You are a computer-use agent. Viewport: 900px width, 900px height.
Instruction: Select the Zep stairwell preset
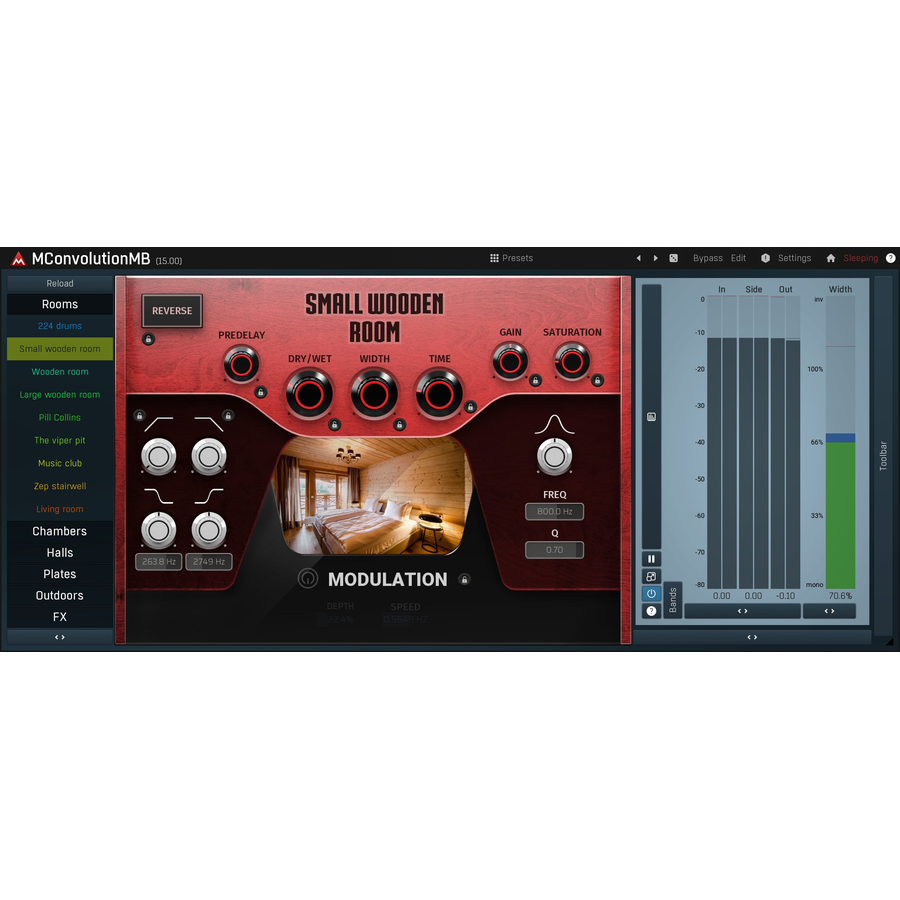(60, 486)
